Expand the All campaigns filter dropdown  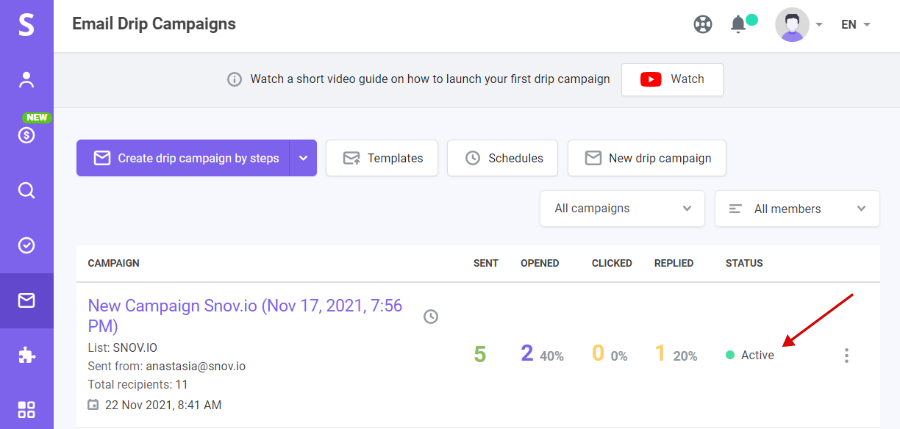(x=622, y=208)
